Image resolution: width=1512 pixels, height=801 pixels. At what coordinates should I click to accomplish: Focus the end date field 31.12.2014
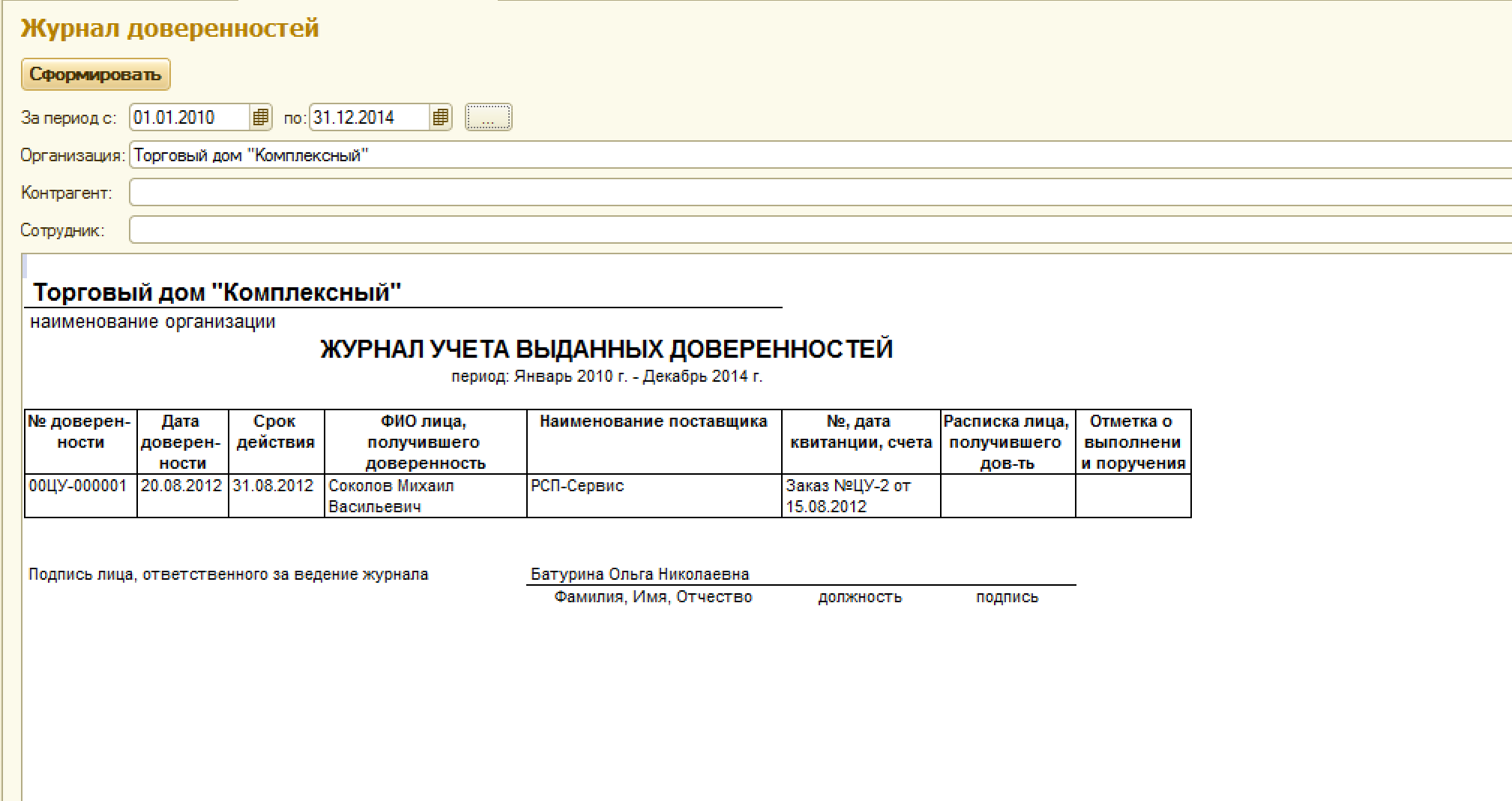tap(370, 118)
